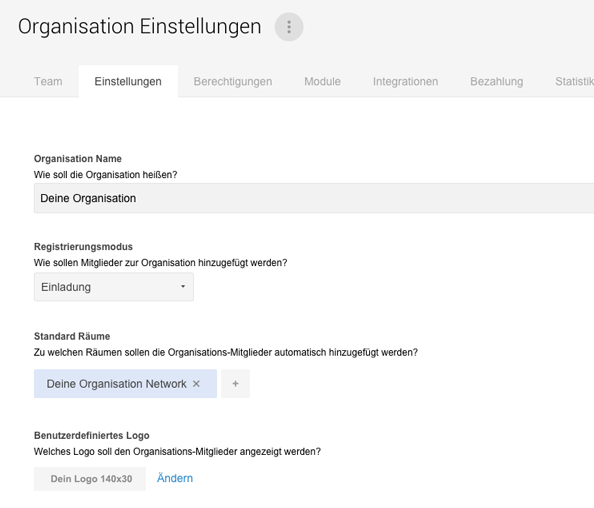Open the three-dot options menu
This screenshot has height=508, width=594.
point(289,27)
